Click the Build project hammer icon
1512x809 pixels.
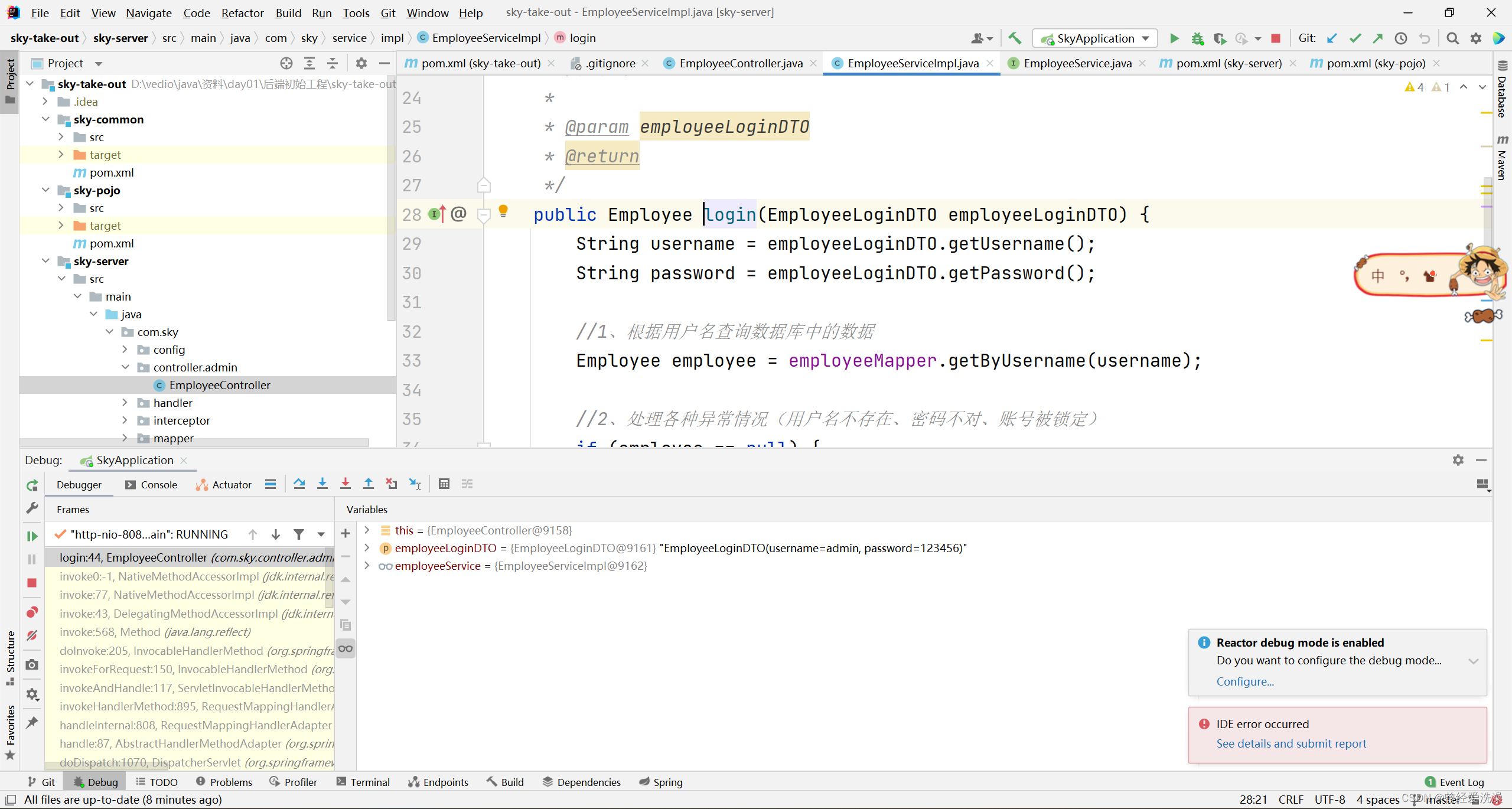(1015, 38)
